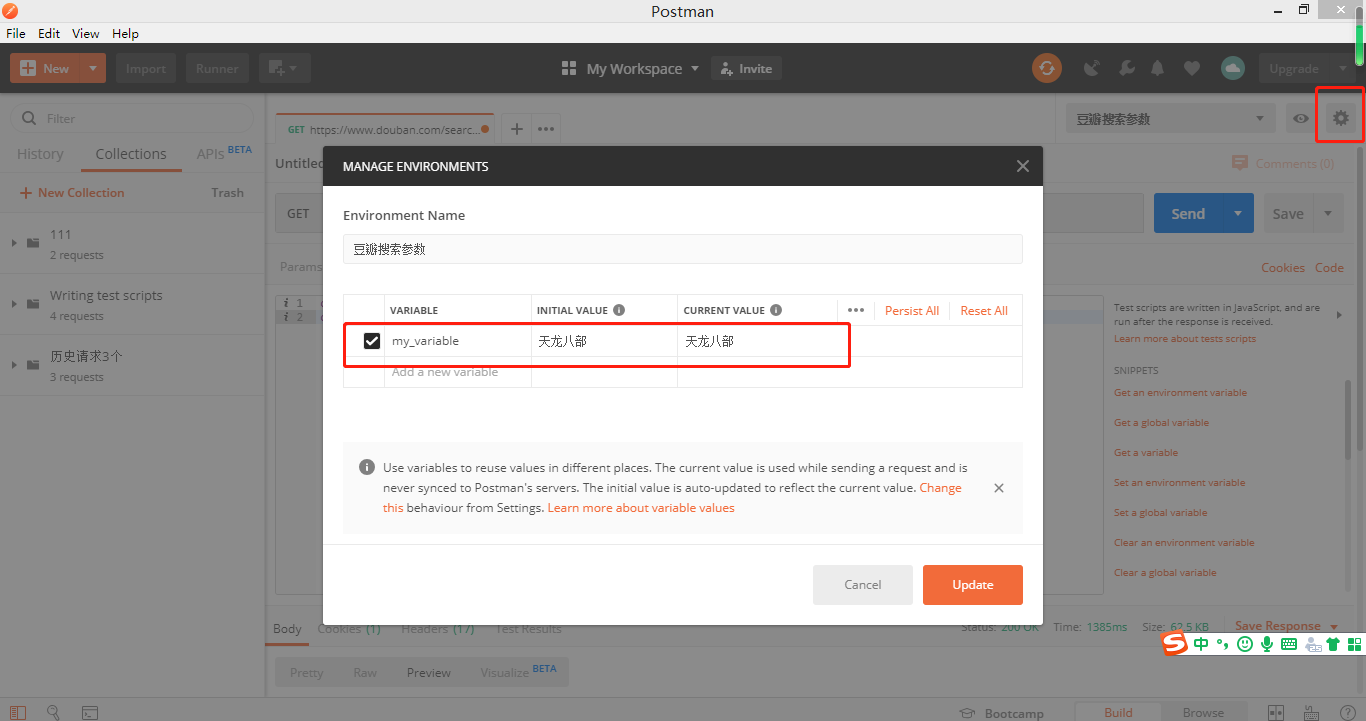
Task: Edit the Environment Name field
Action: tap(682, 249)
